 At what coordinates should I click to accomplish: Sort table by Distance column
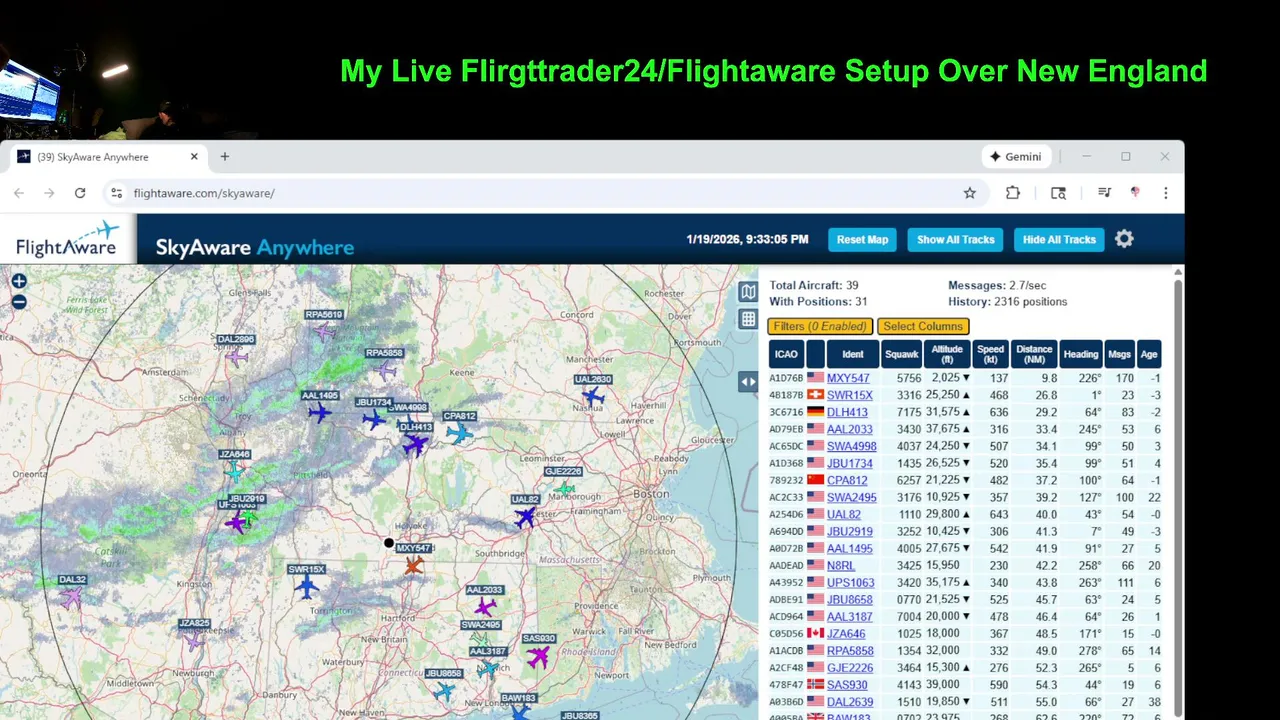[x=1034, y=354]
